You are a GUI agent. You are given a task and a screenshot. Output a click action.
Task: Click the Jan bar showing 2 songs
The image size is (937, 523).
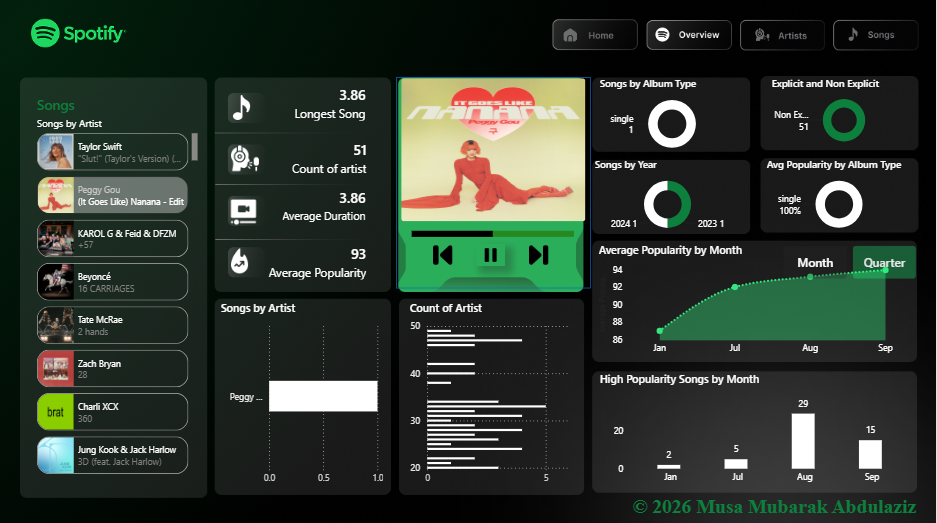[669, 467]
